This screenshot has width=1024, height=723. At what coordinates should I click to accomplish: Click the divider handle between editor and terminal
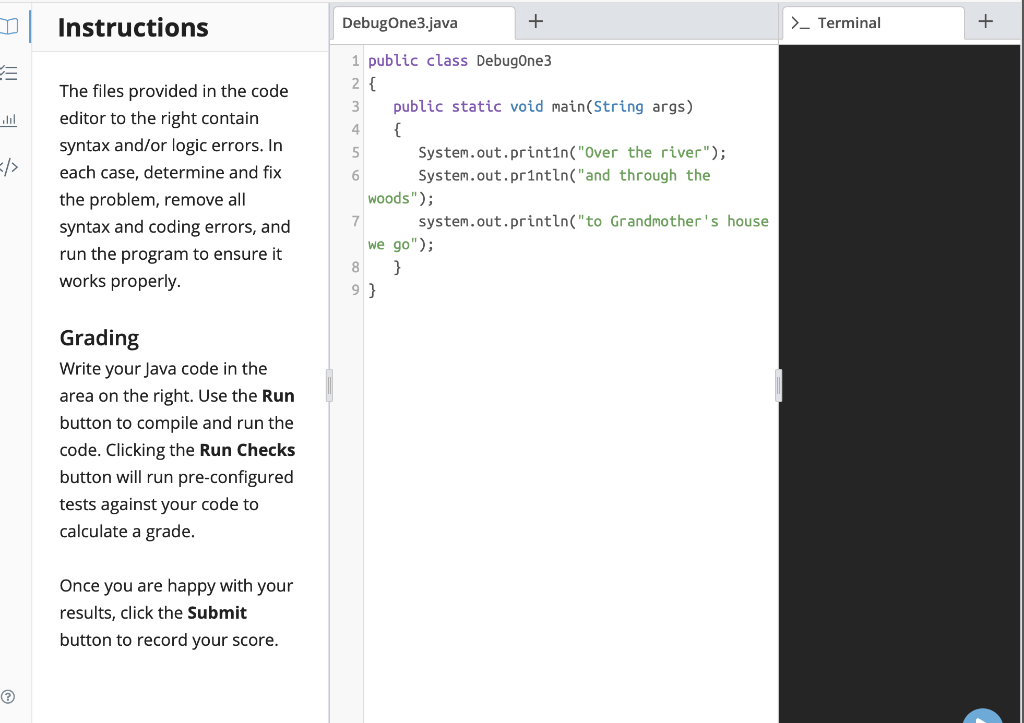pyautogui.click(x=778, y=385)
